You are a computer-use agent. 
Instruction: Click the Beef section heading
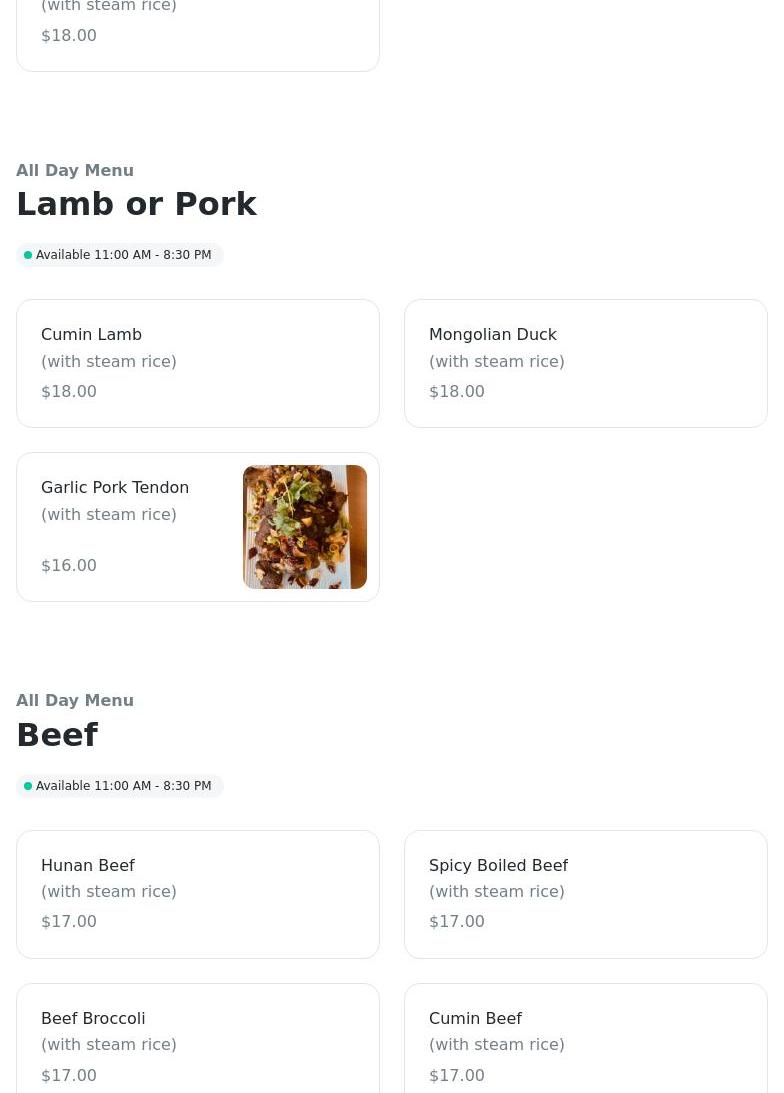pos(57,735)
